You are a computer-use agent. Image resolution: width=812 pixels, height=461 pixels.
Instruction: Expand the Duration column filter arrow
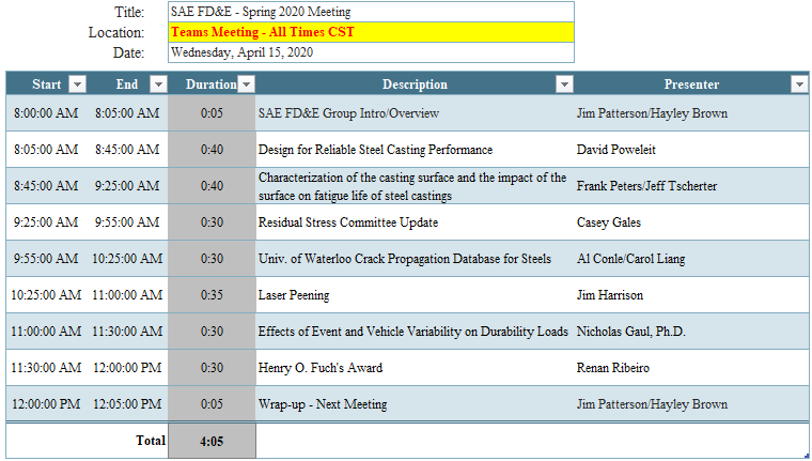click(246, 85)
